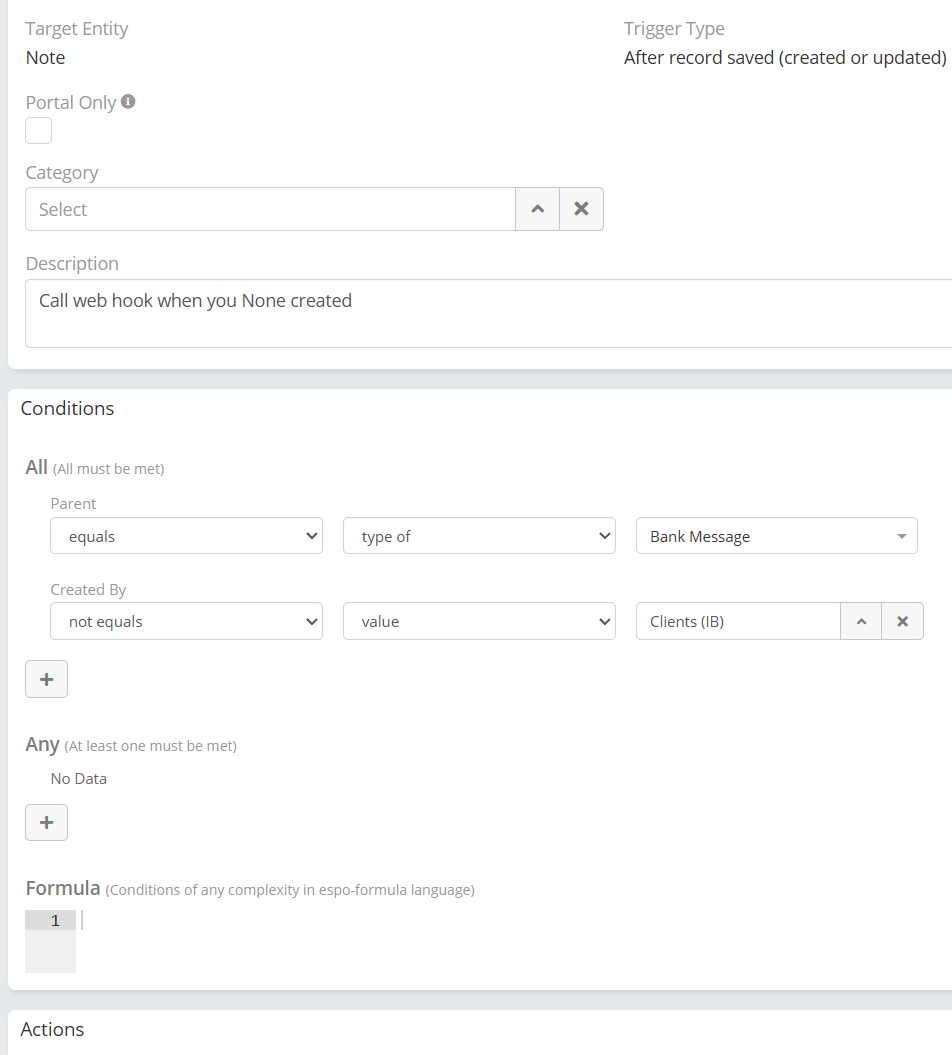Clear the Category field
This screenshot has height=1055, width=952.
[x=581, y=209]
